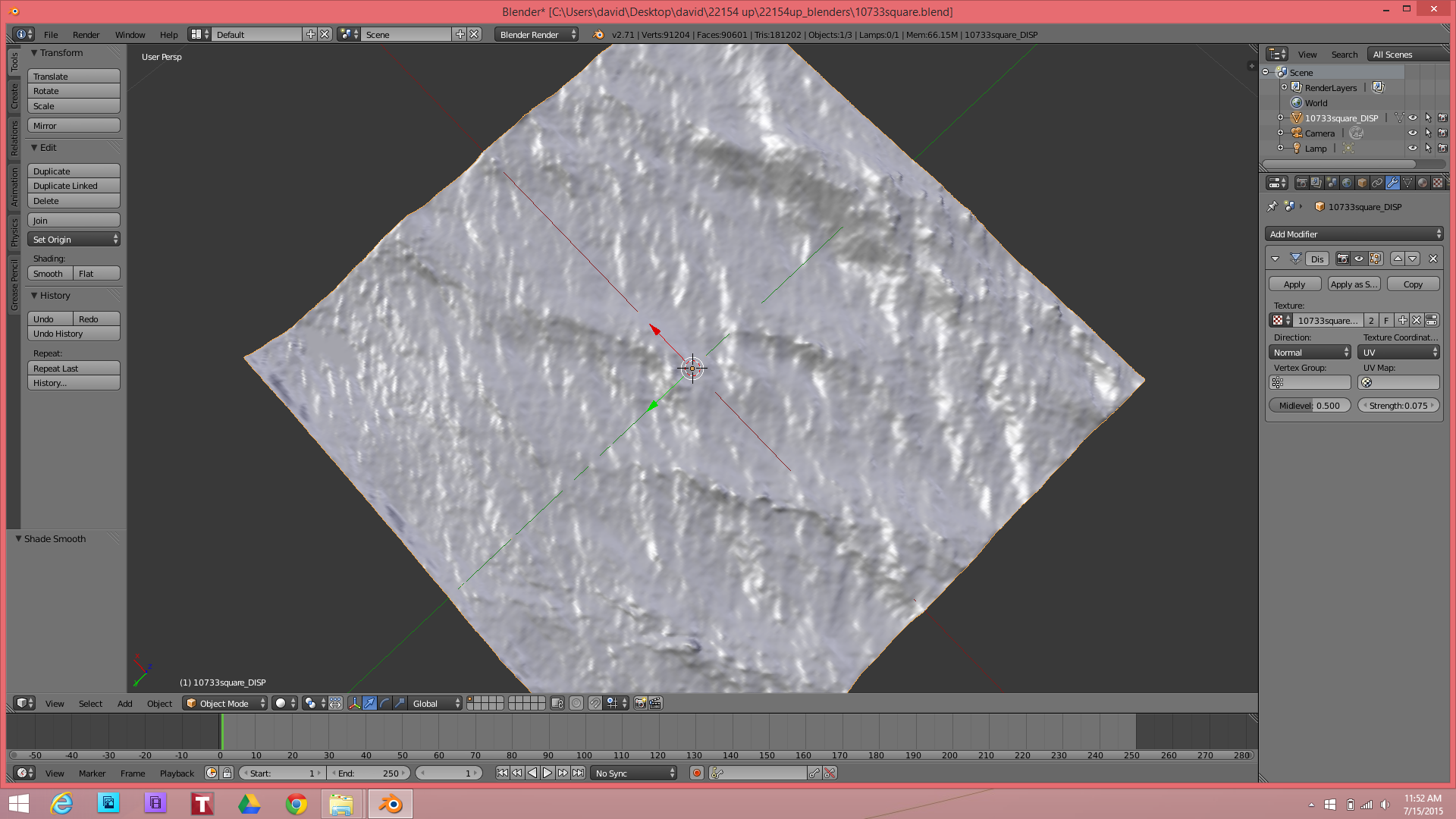
Task: Collapse the Displace modifier panel
Action: 1275,259
